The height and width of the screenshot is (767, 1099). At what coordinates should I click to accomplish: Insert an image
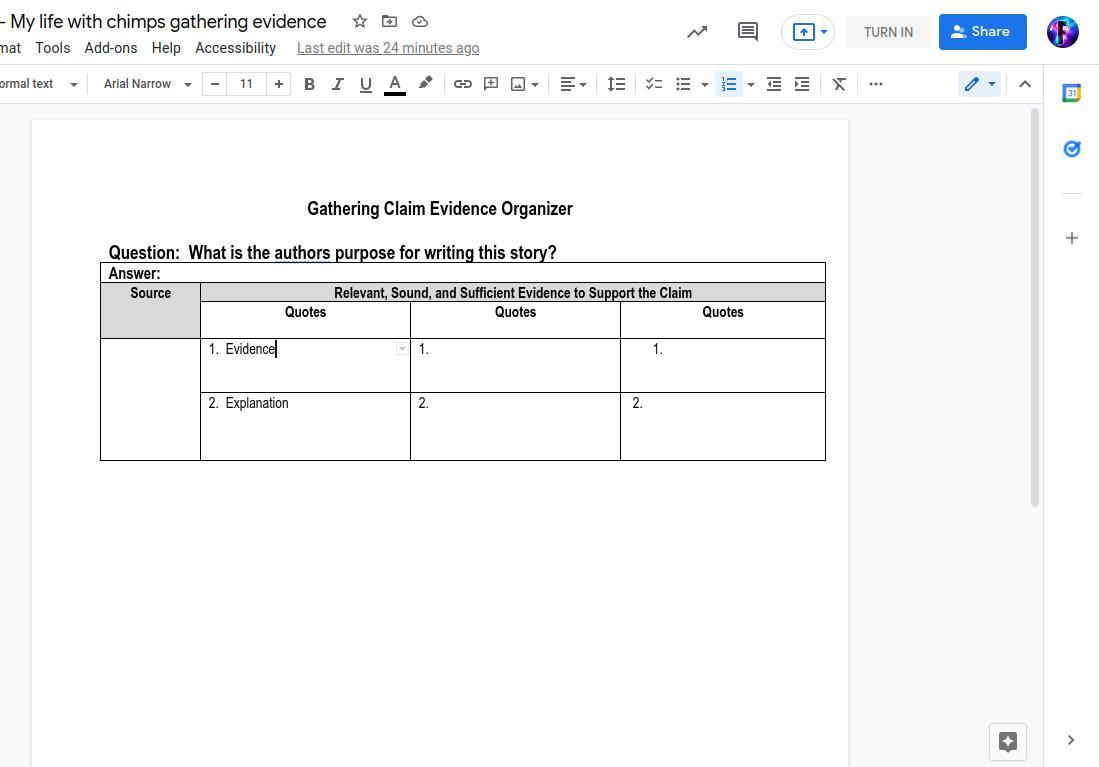pos(518,84)
